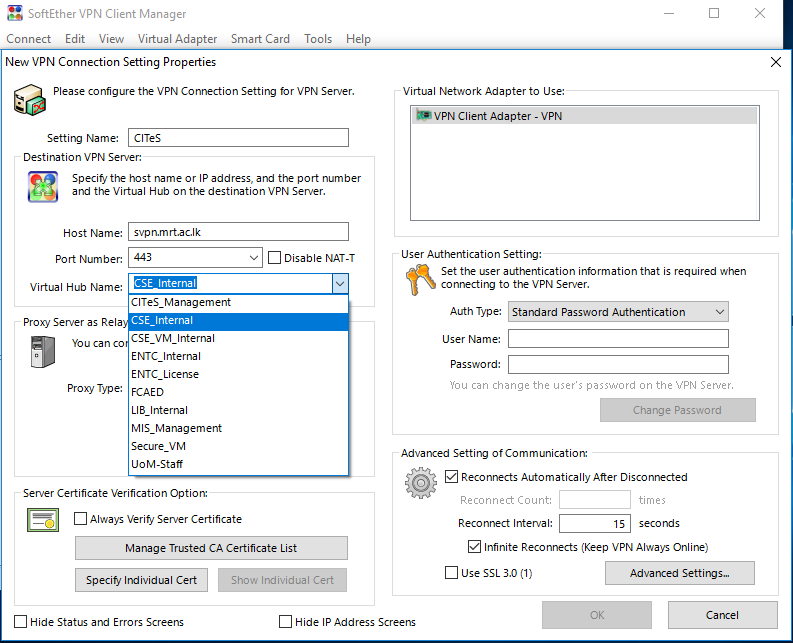This screenshot has width=793, height=643.
Task: Select LIB_Internal hub
Action: click(239, 410)
